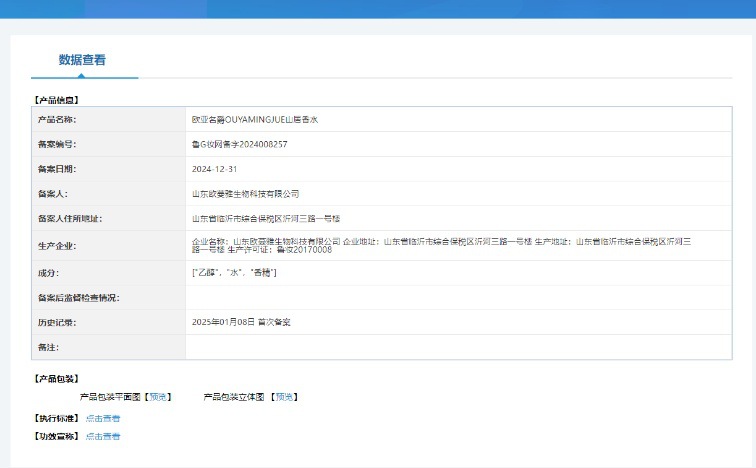The height and width of the screenshot is (468, 756).
Task: Select the record number 2024008257 value
Action: pos(239,144)
